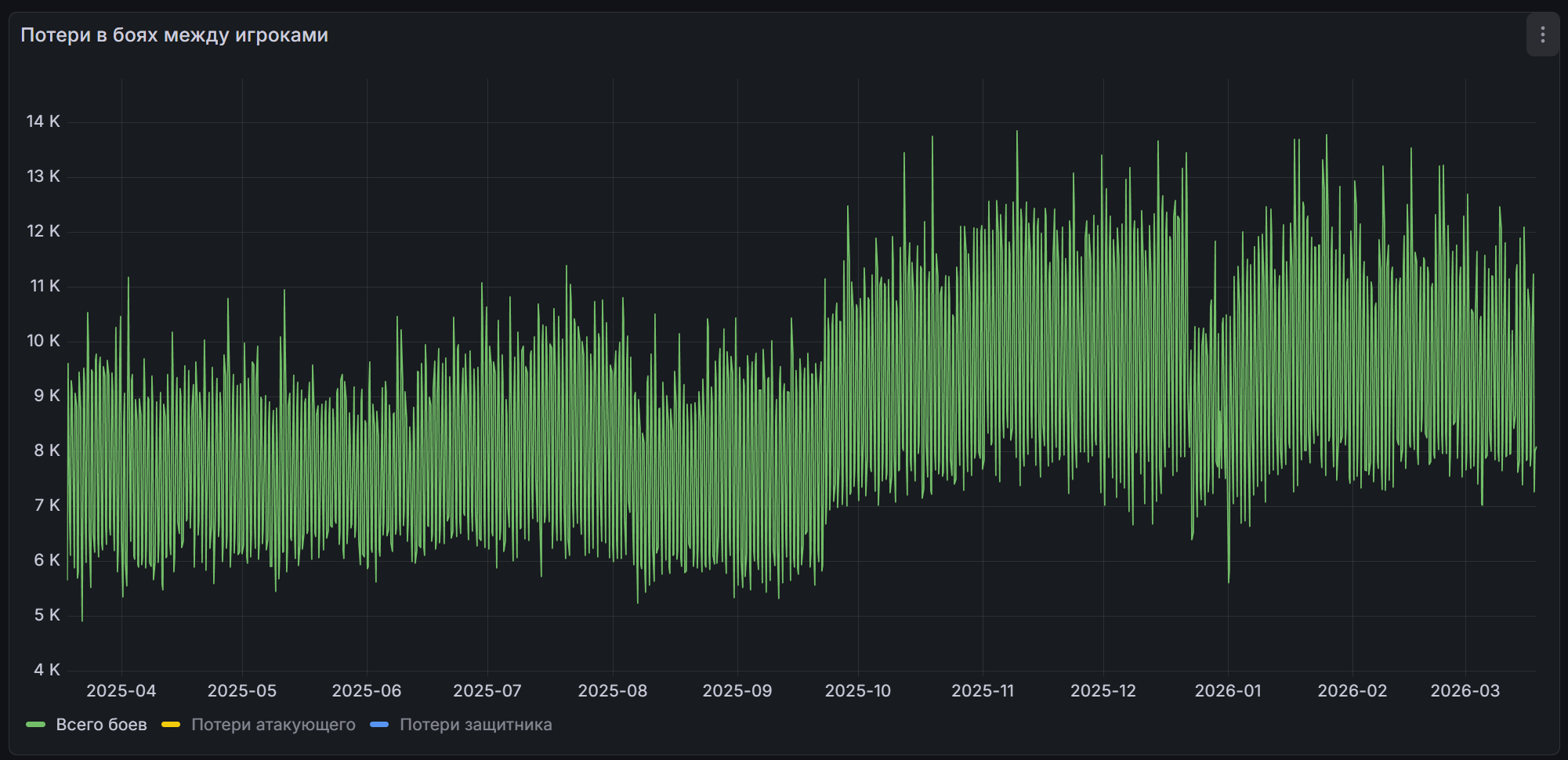Open the yellow swatch for Потери атакующего

(x=171, y=725)
